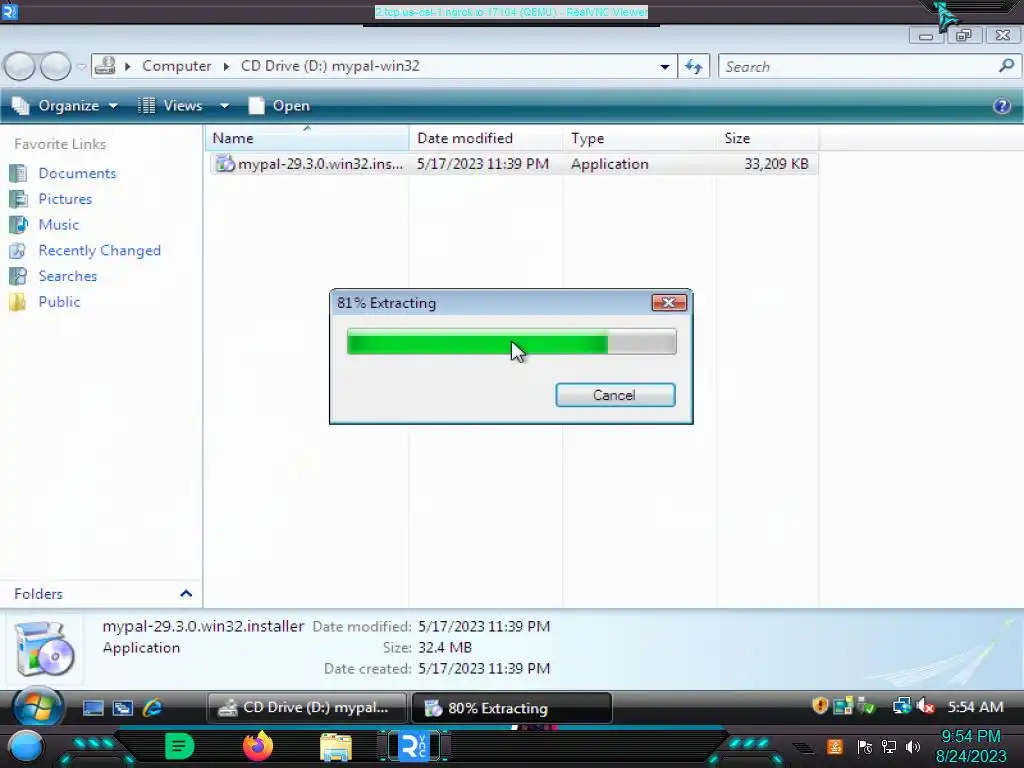1024x768 pixels.
Task: Click the Vista Start orb
Action: click(37, 707)
